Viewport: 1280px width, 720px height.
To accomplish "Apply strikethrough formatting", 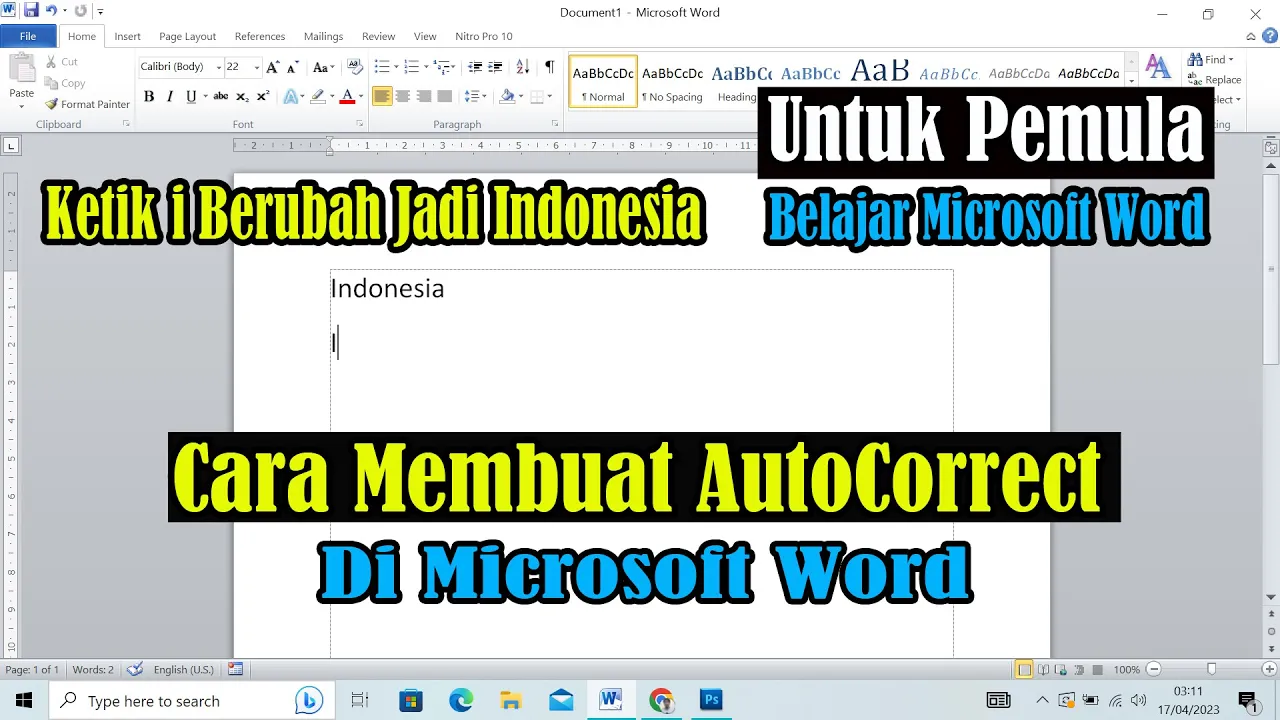I will 220,96.
